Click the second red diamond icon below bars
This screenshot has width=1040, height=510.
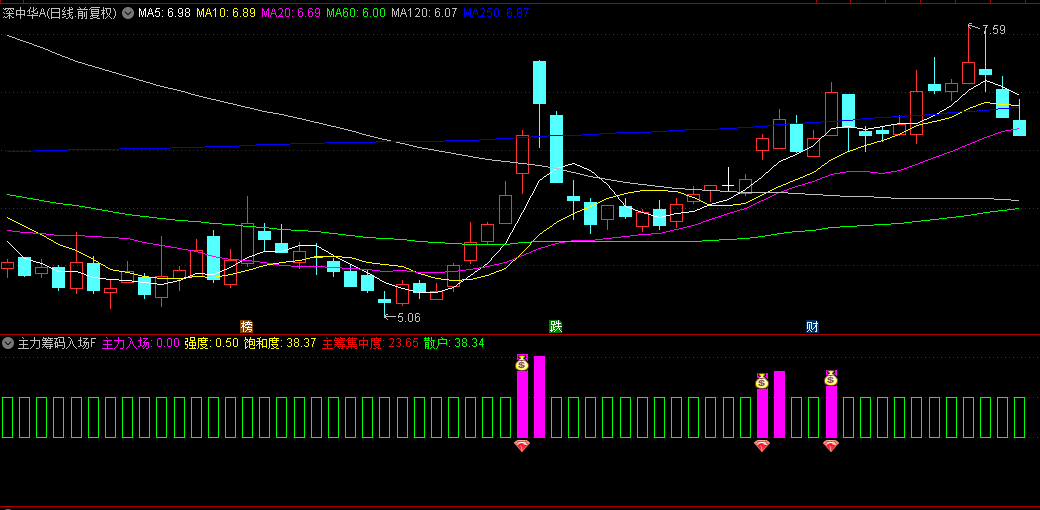761,446
